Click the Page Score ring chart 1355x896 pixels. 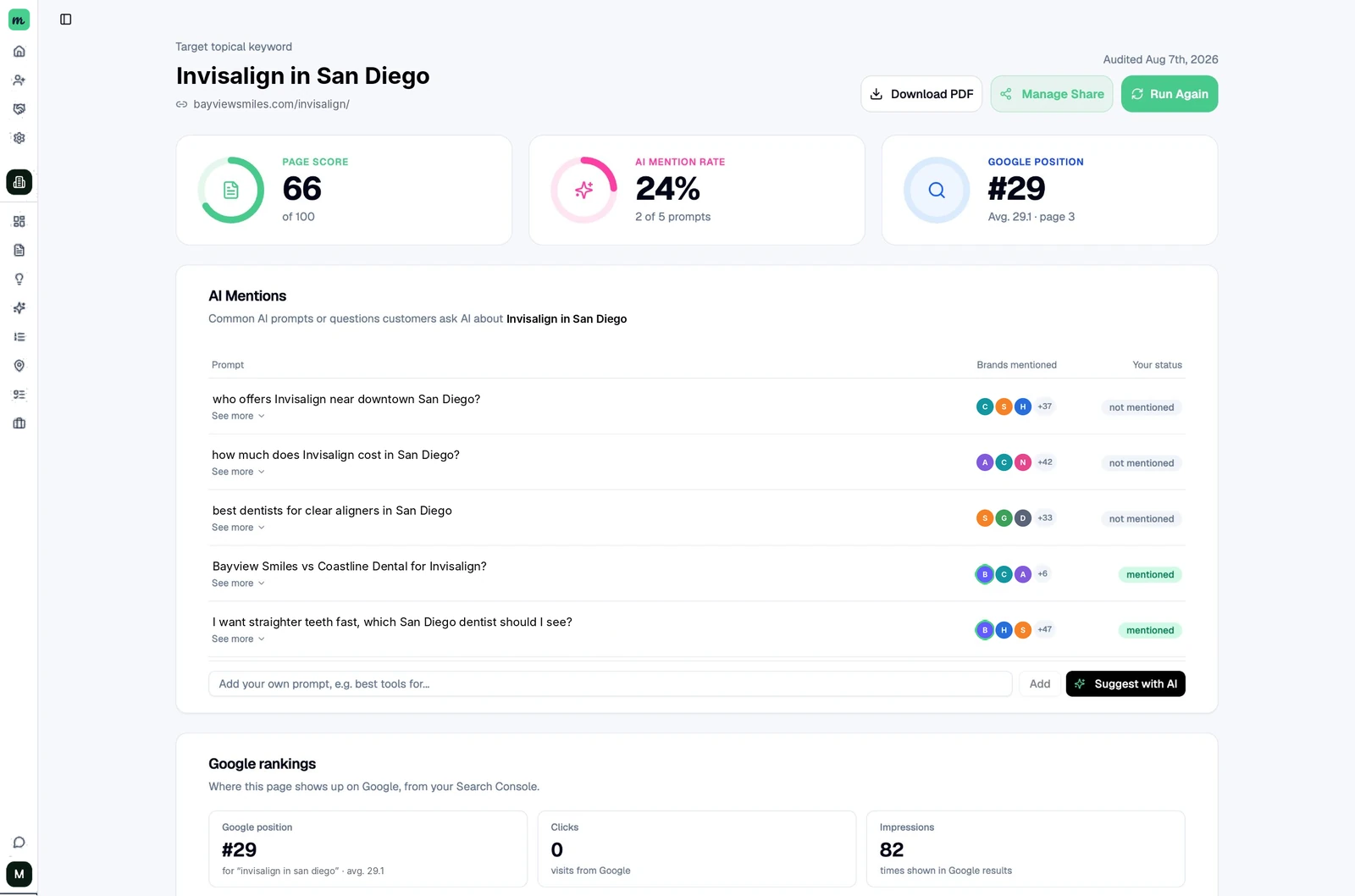[x=230, y=191]
